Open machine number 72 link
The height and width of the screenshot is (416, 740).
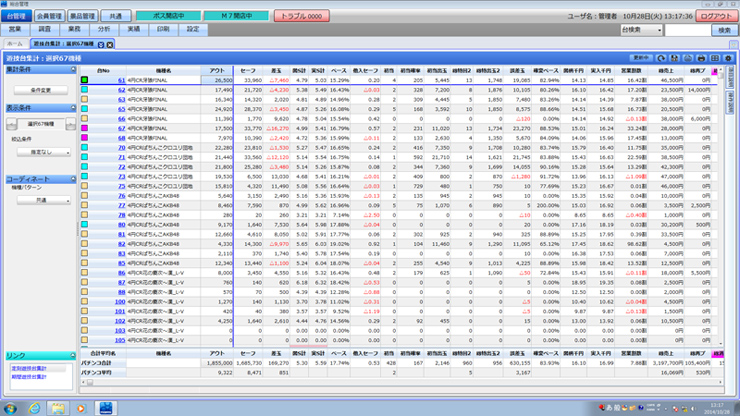coord(121,167)
